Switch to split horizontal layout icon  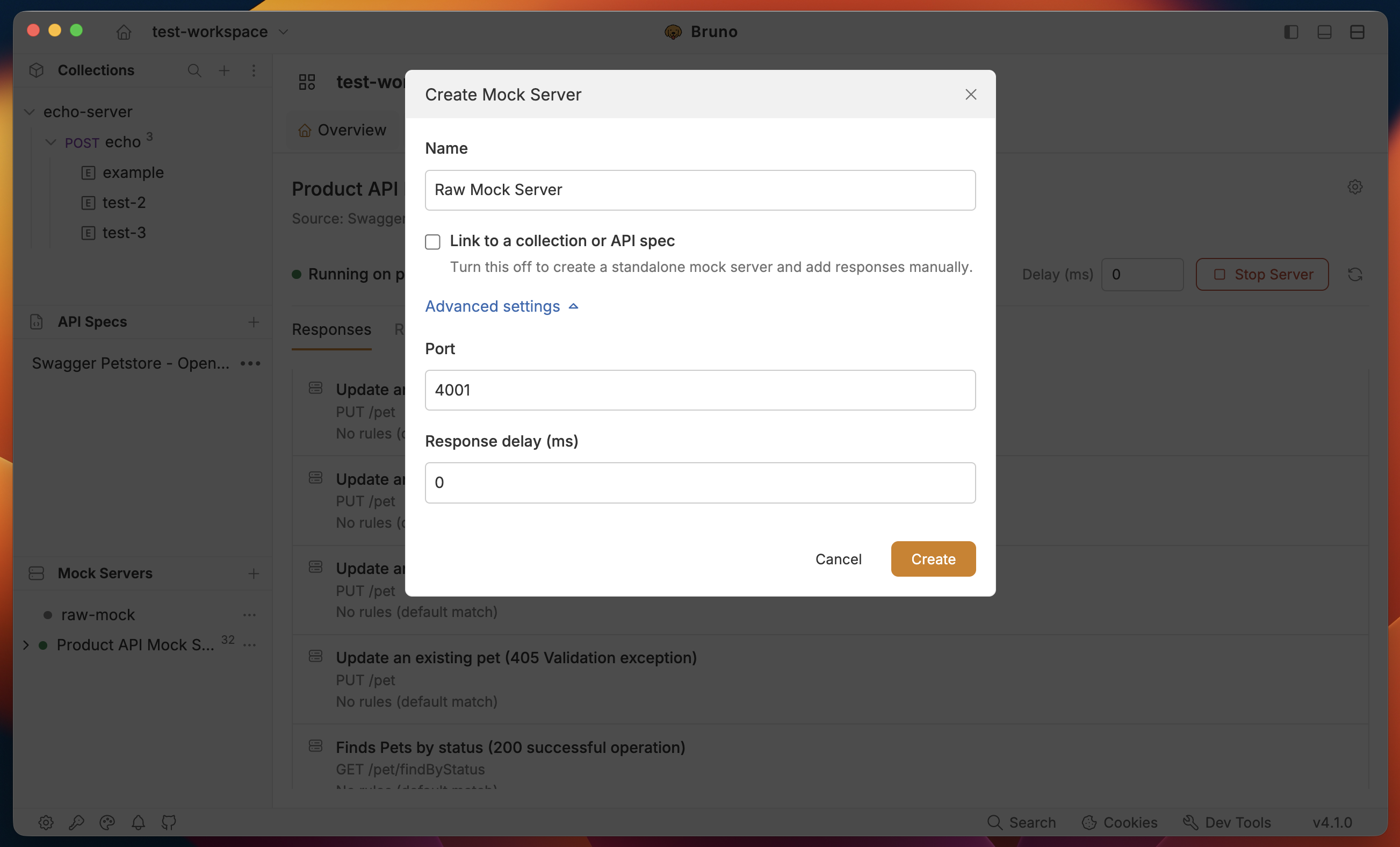(x=1358, y=32)
